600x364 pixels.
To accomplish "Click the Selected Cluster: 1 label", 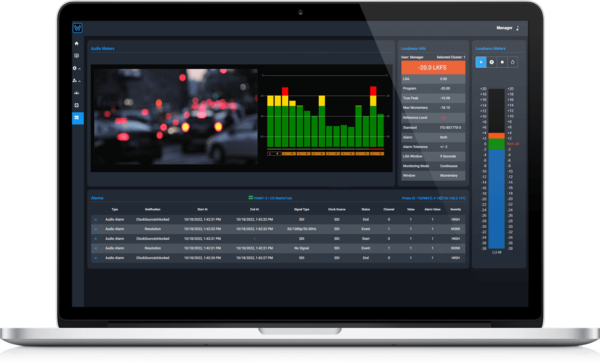I will click(451, 57).
